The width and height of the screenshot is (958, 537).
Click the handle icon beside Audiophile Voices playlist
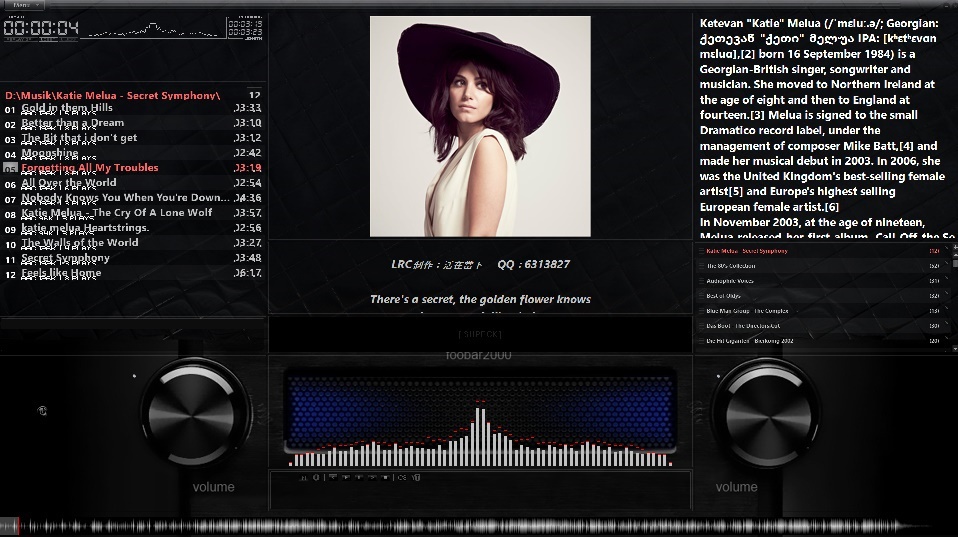pos(701,281)
